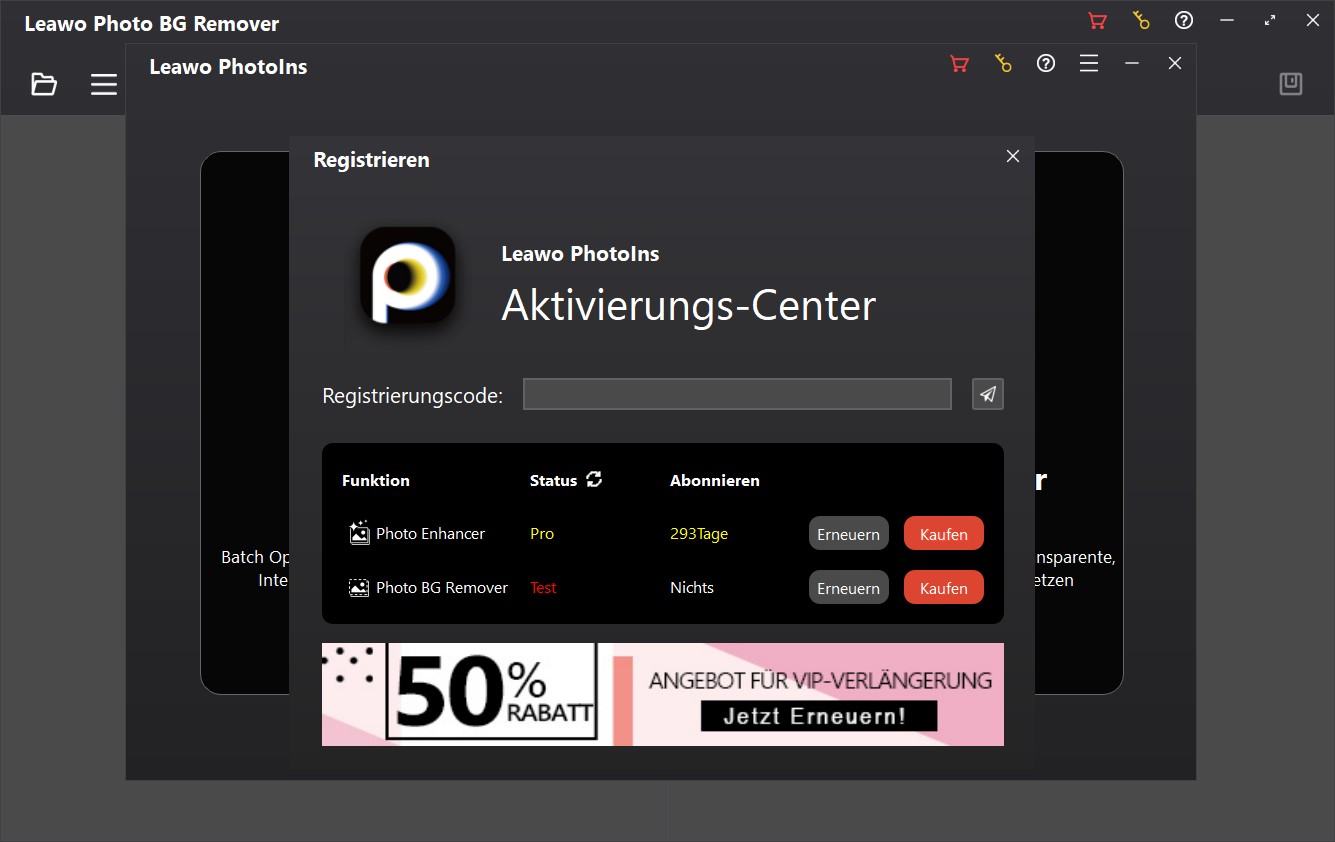Minimize the Leawo Photo BG Remover window
1335x842 pixels.
coord(1227,20)
